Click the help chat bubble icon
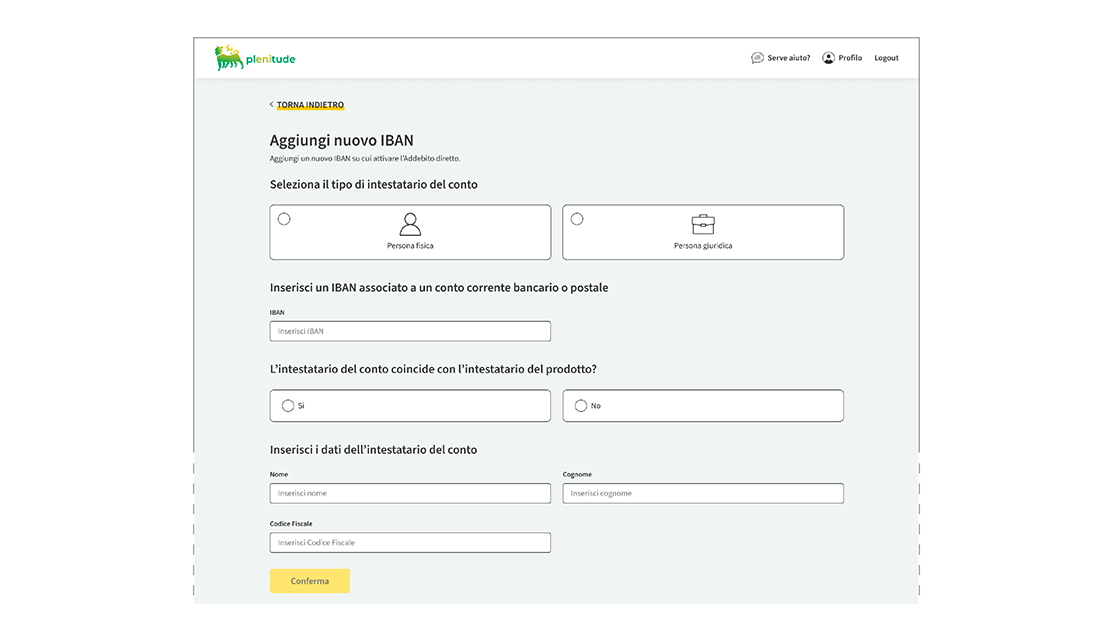Screen dimensions: 1113x640 click(x=757, y=58)
